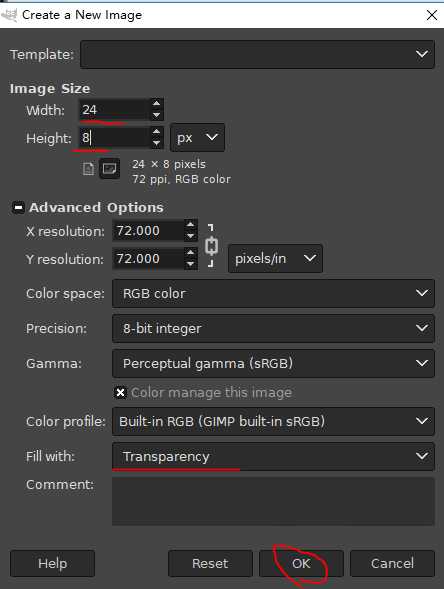The width and height of the screenshot is (444, 589).
Task: Collapse the Advanced Options section
Action: (18, 207)
